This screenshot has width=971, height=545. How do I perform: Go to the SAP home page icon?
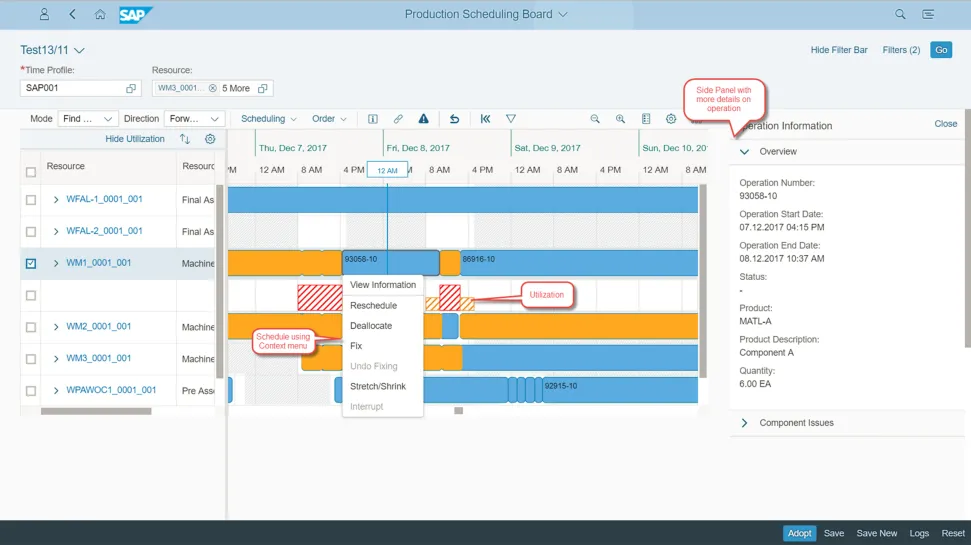[x=100, y=15]
